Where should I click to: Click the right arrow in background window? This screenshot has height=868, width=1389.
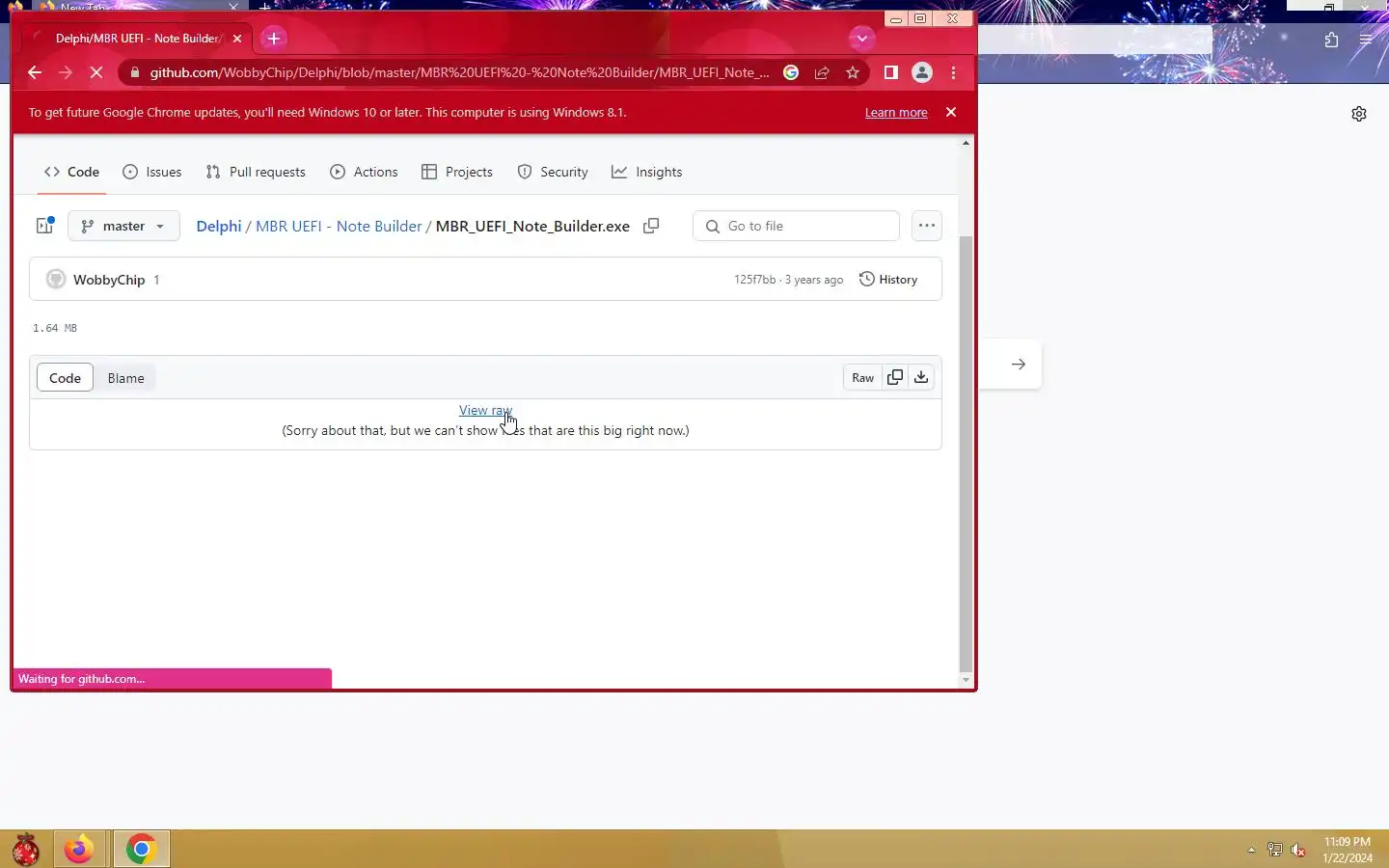click(1018, 365)
